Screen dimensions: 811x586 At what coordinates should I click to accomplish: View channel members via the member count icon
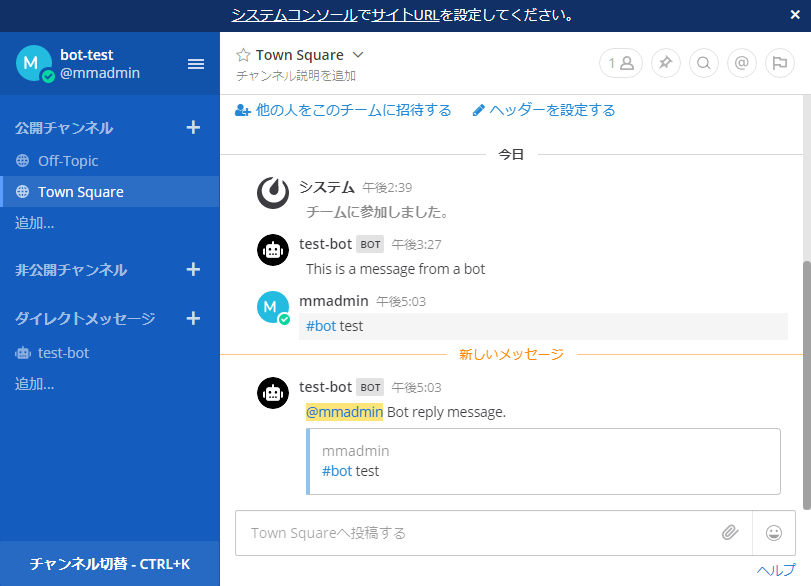(x=620, y=62)
